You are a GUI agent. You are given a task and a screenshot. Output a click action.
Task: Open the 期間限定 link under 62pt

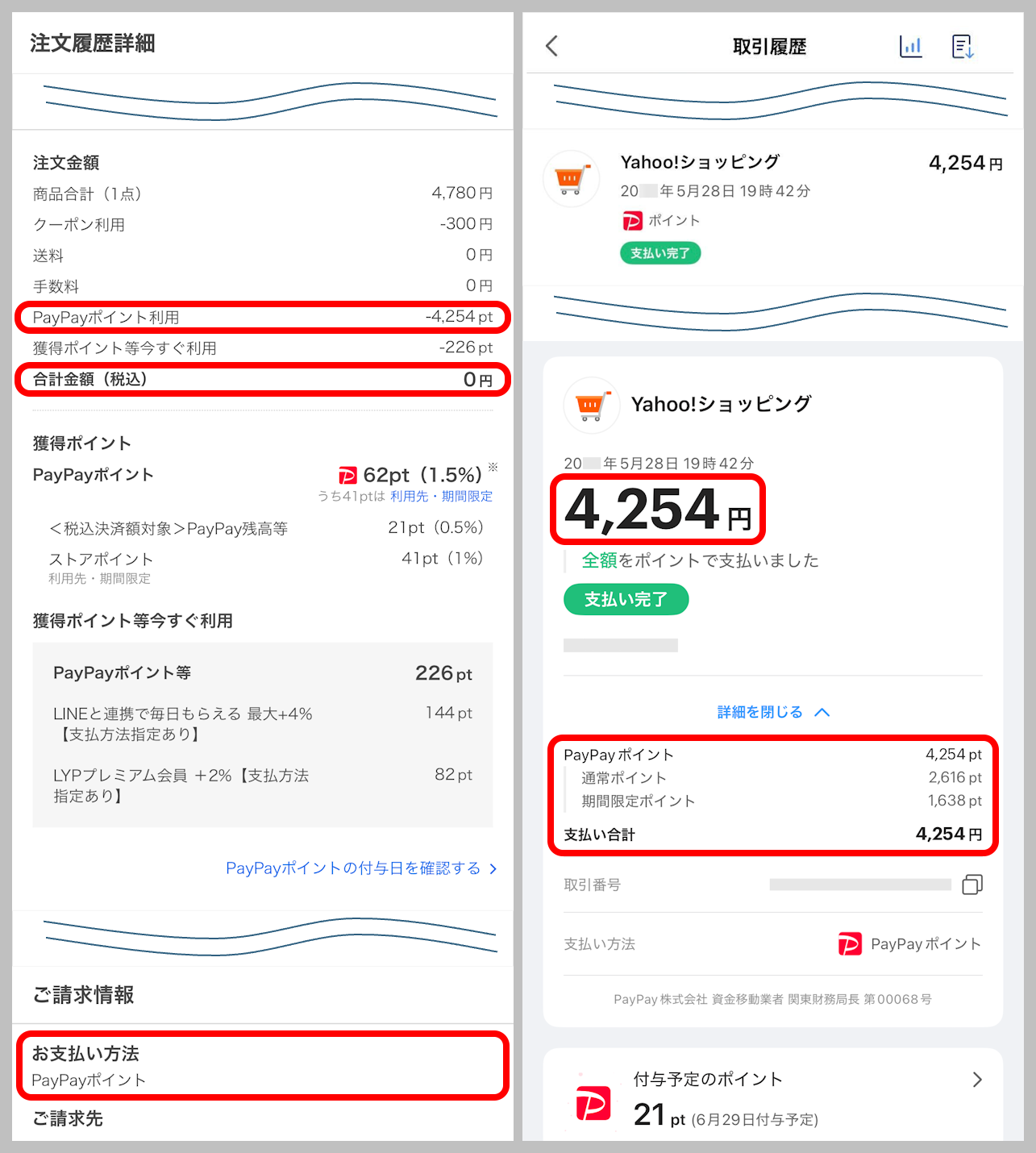tap(467, 496)
